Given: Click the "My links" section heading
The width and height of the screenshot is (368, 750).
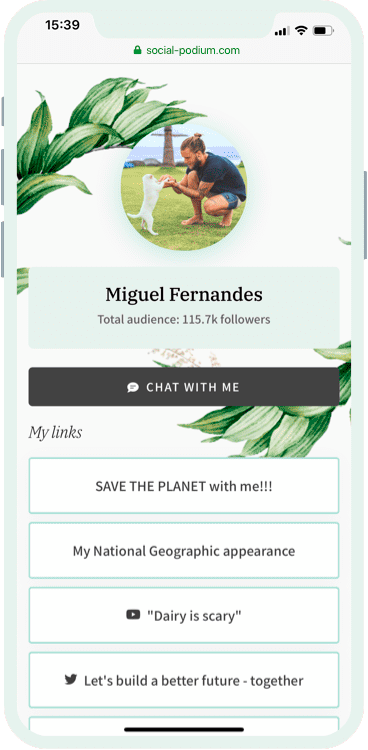Looking at the screenshot, I should (x=55, y=432).
